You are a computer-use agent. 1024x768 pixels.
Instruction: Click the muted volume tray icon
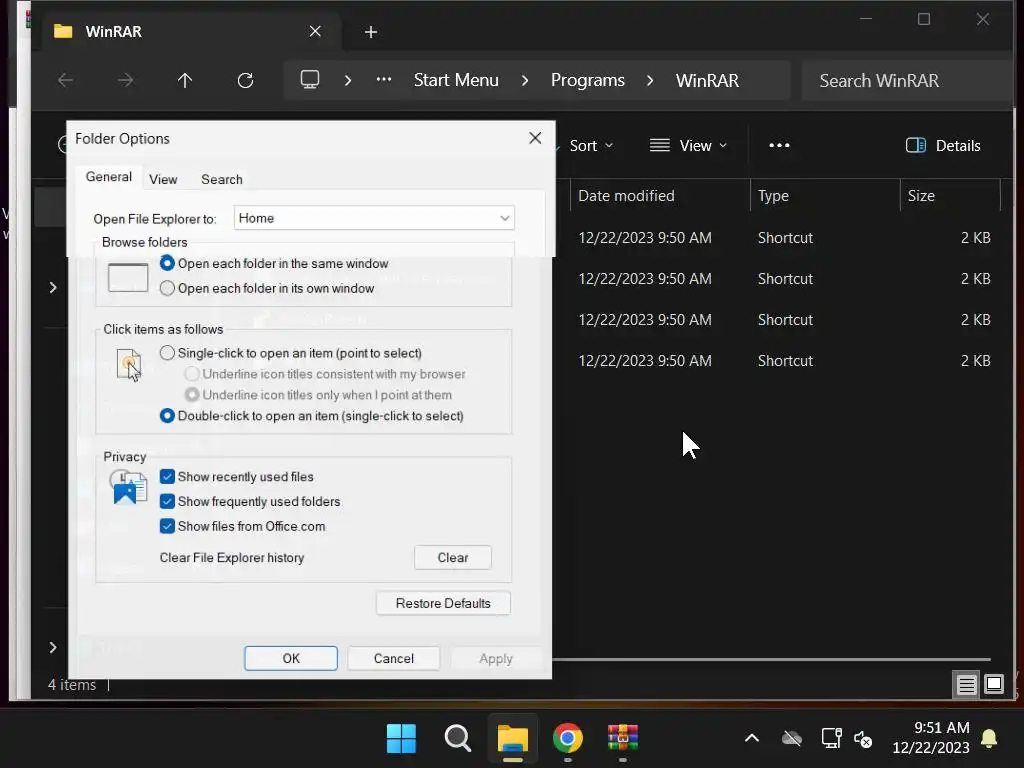(x=863, y=739)
